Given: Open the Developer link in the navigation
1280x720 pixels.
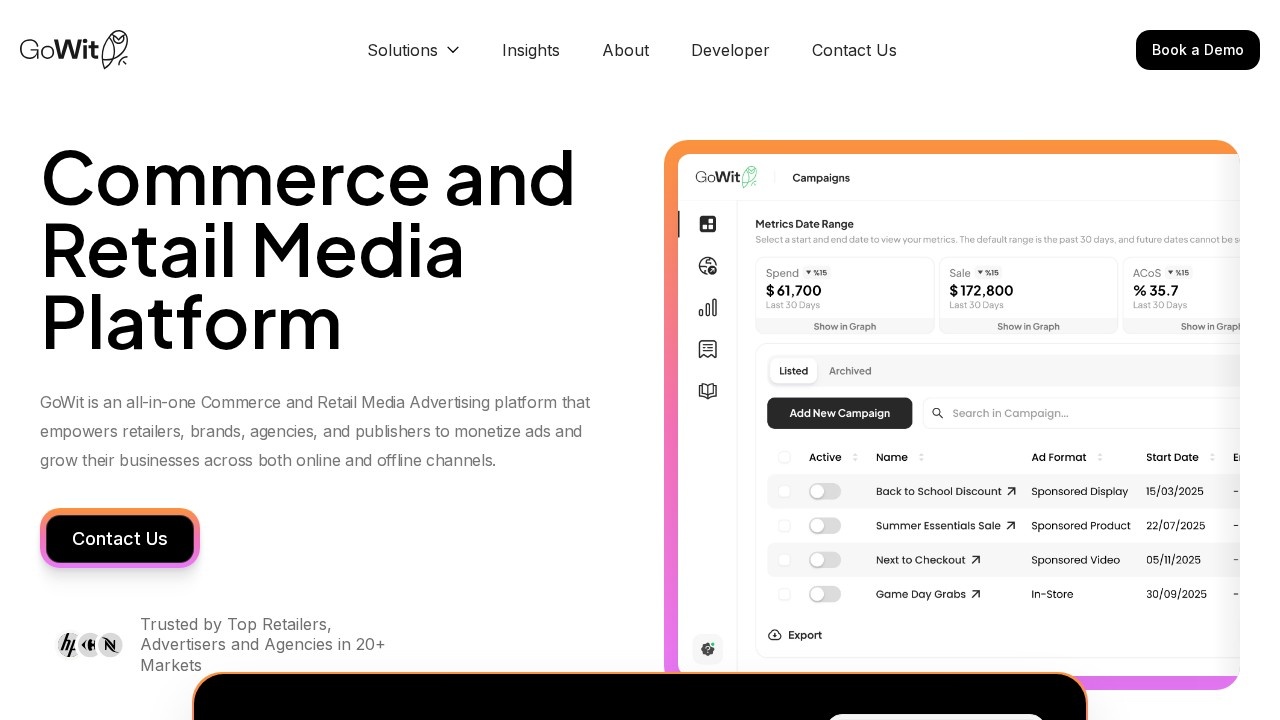Looking at the screenshot, I should tap(730, 50).
